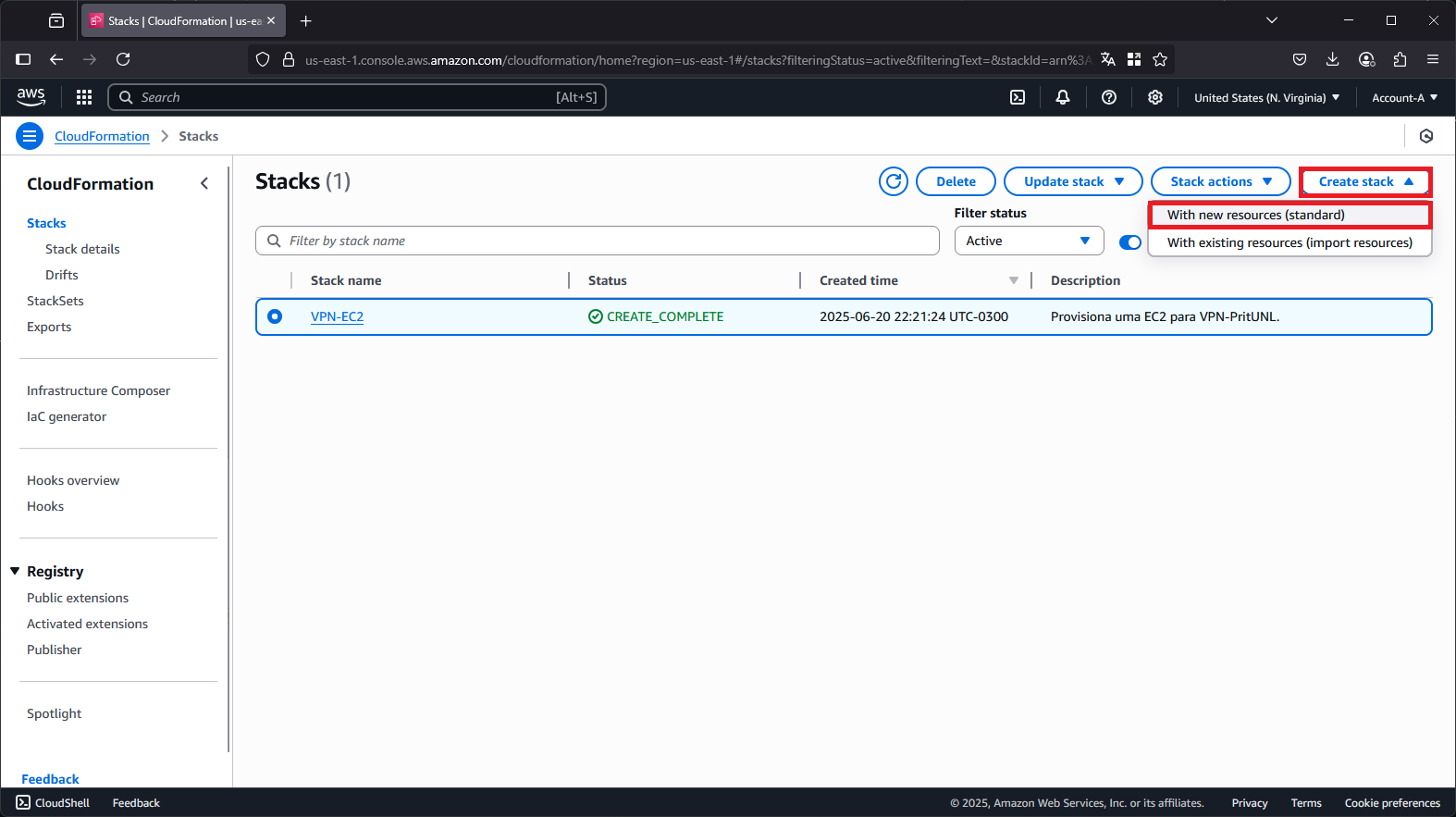This screenshot has width=1456, height=817.
Task: Open Infrastructure Composer
Action: 99,390
